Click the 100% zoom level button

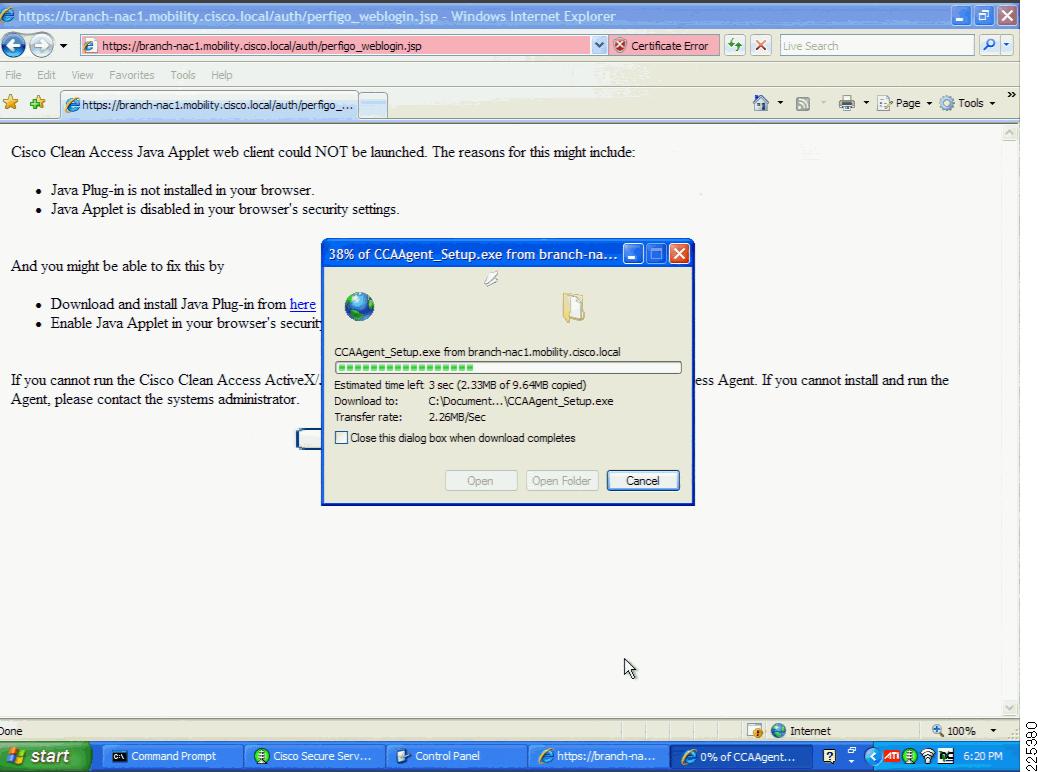point(954,730)
